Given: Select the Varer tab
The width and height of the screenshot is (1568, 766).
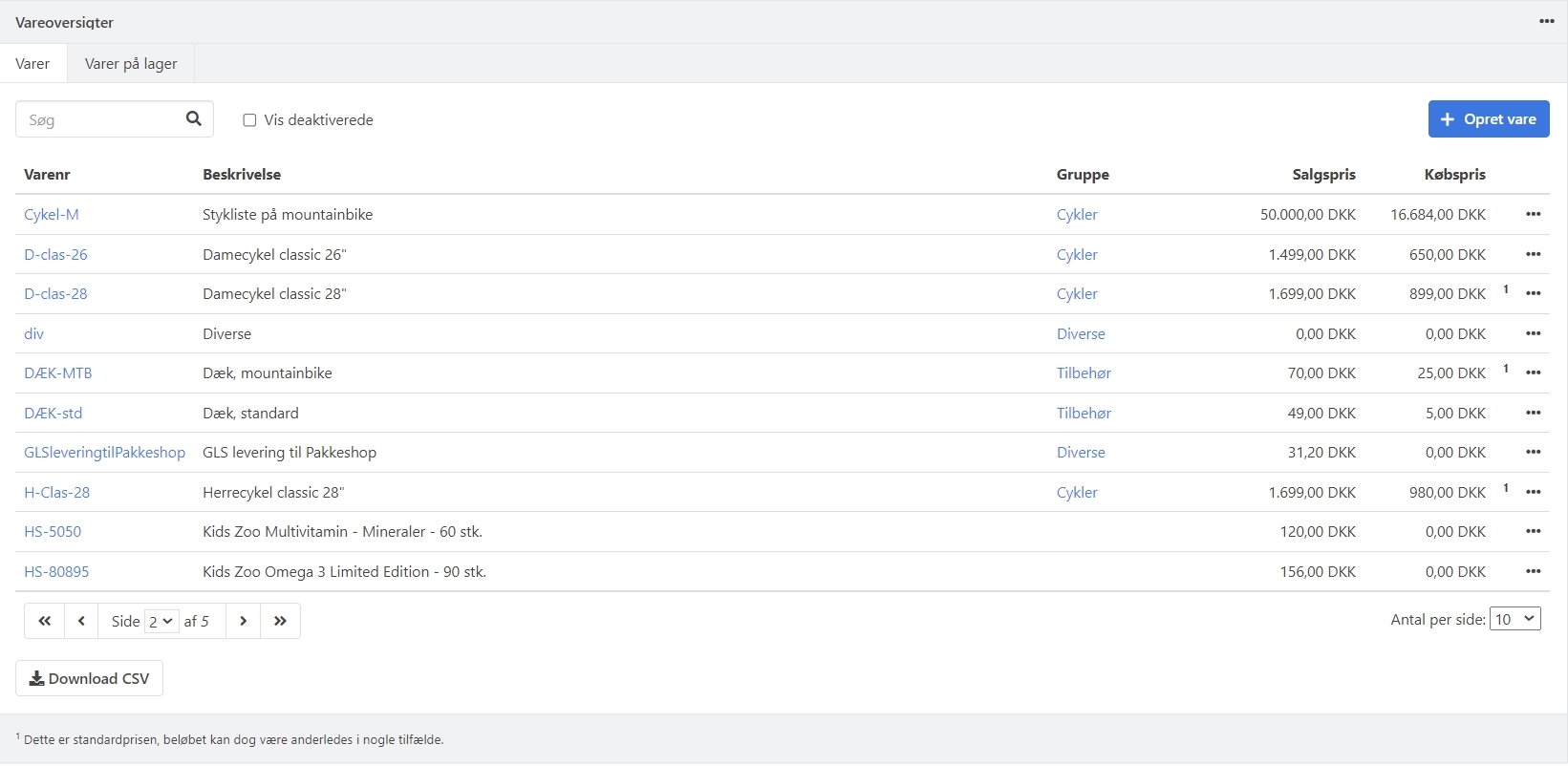Looking at the screenshot, I should 32,64.
